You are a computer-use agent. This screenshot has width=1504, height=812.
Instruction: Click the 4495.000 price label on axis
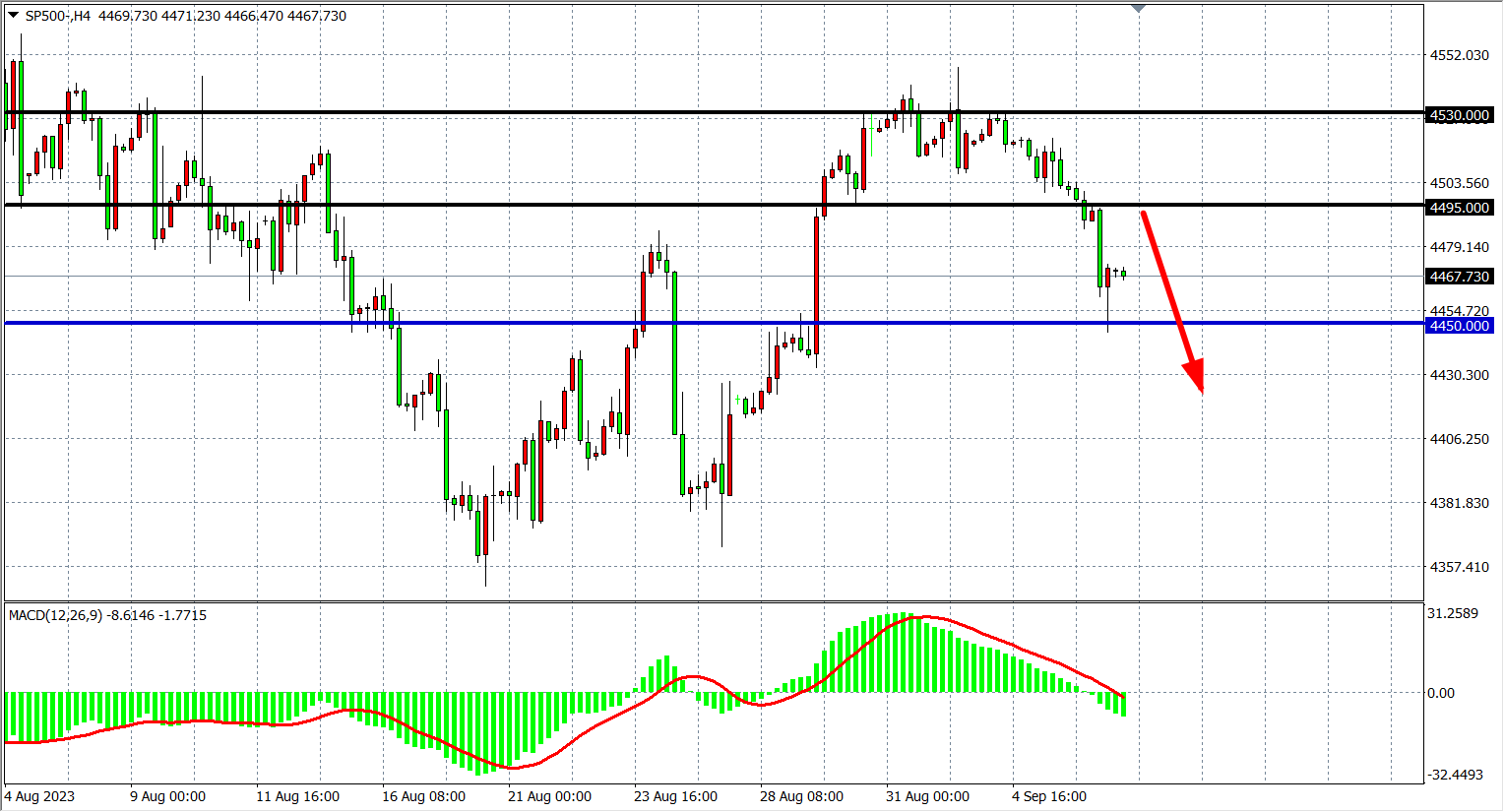[1459, 208]
